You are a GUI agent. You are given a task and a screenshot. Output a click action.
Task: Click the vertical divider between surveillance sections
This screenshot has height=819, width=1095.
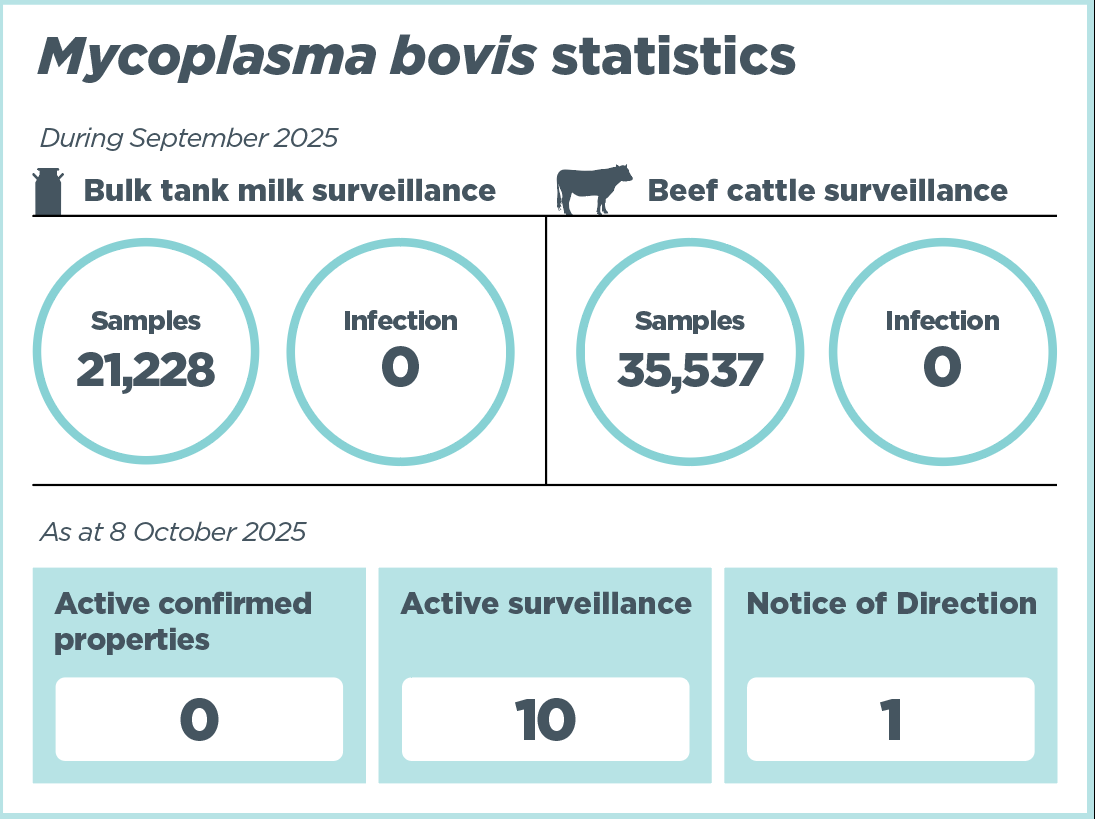546,350
